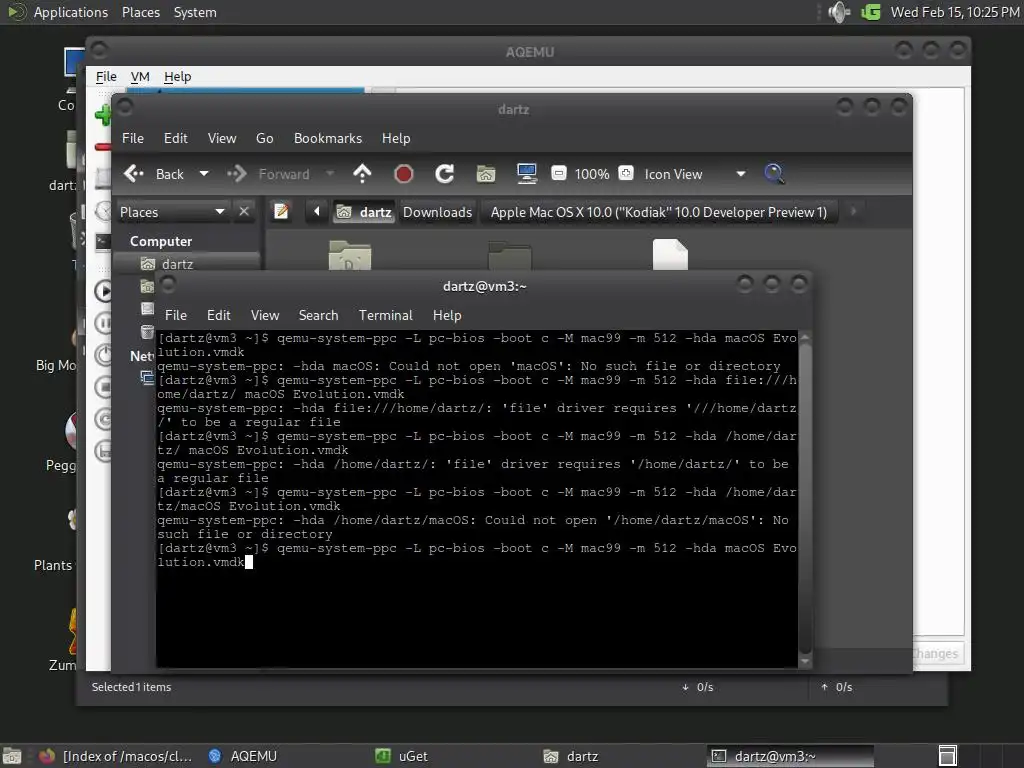Select dartz under Computer in sidebar

click(187, 264)
